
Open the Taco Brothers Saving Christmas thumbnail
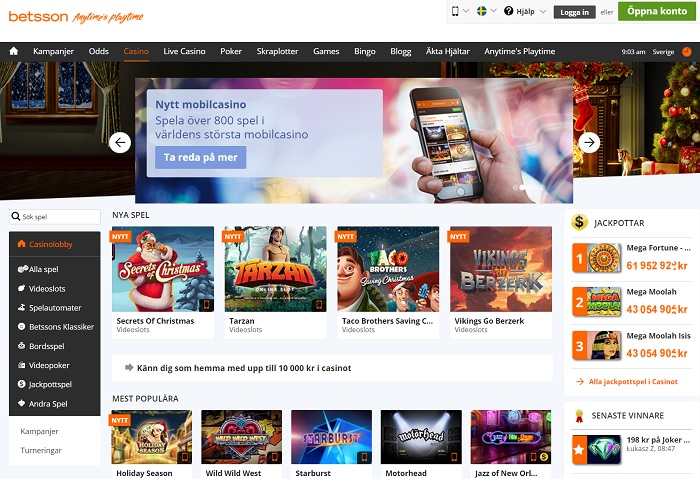388,269
